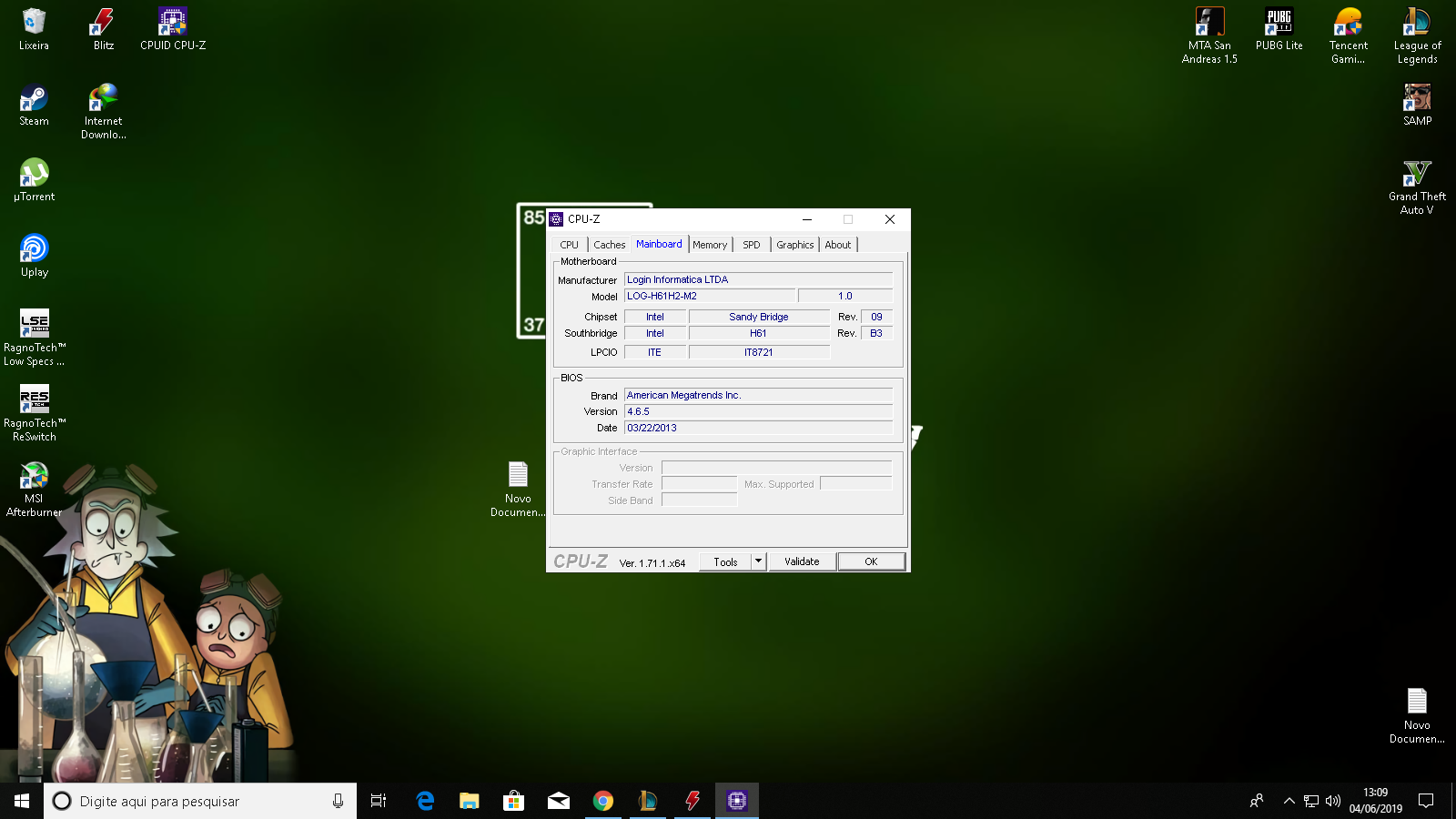Open Task View in the taskbar
This screenshot has width=1456, height=819.
[x=379, y=801]
